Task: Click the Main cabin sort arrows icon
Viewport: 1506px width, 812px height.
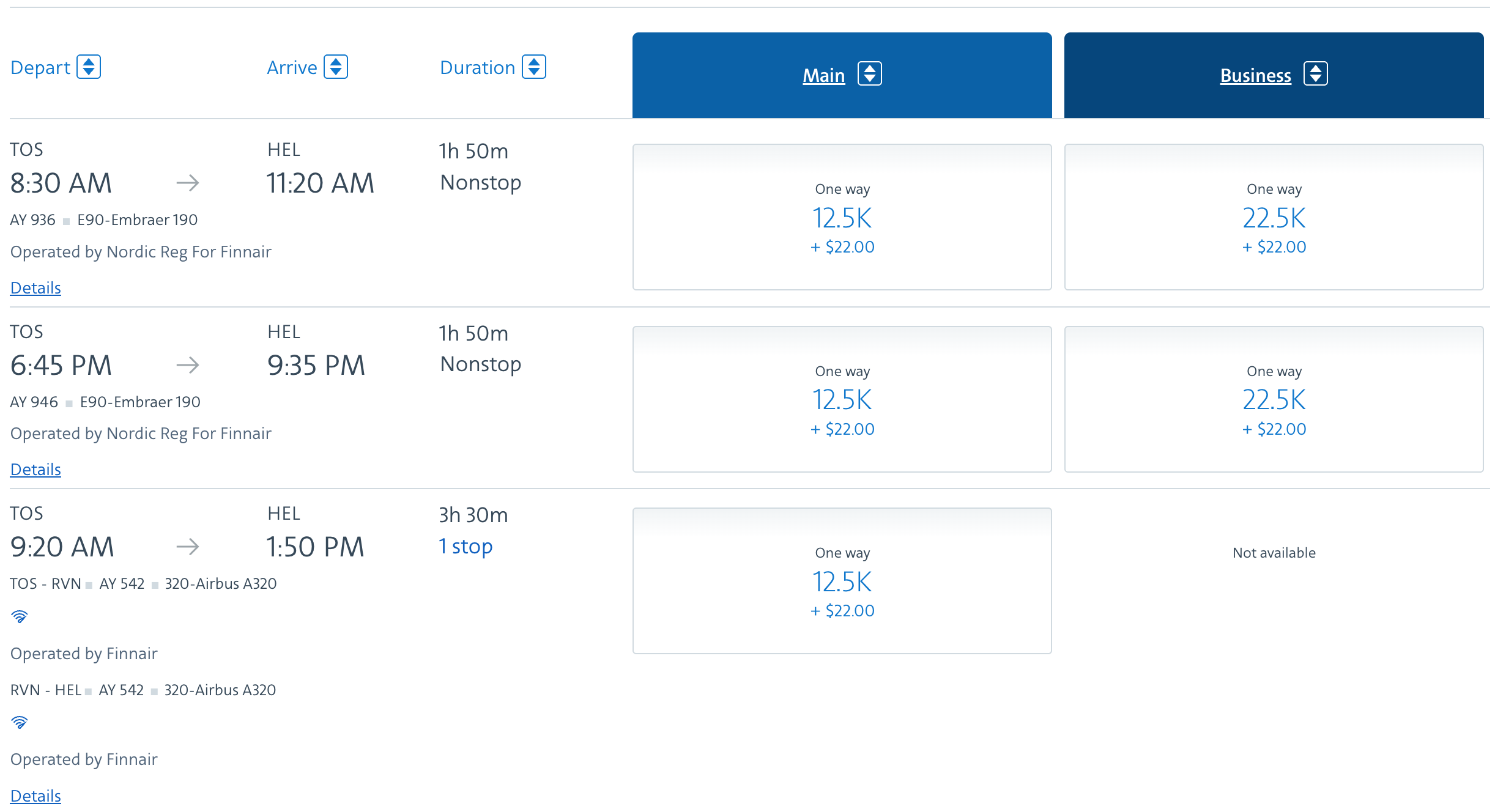Action: [x=869, y=74]
